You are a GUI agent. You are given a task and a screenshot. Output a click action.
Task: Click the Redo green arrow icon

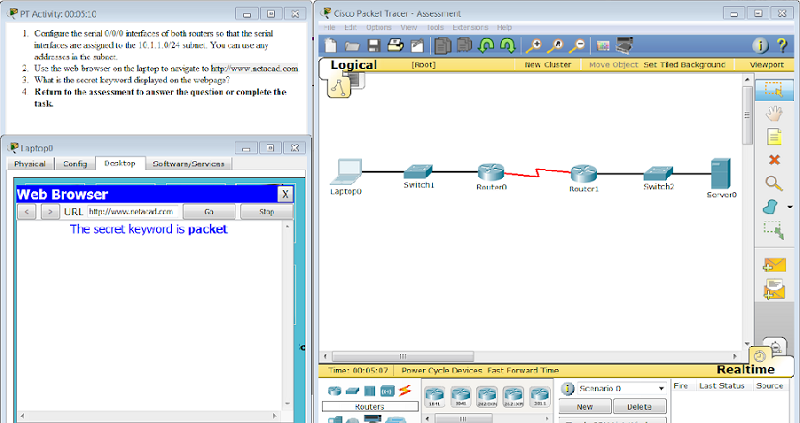(x=507, y=45)
